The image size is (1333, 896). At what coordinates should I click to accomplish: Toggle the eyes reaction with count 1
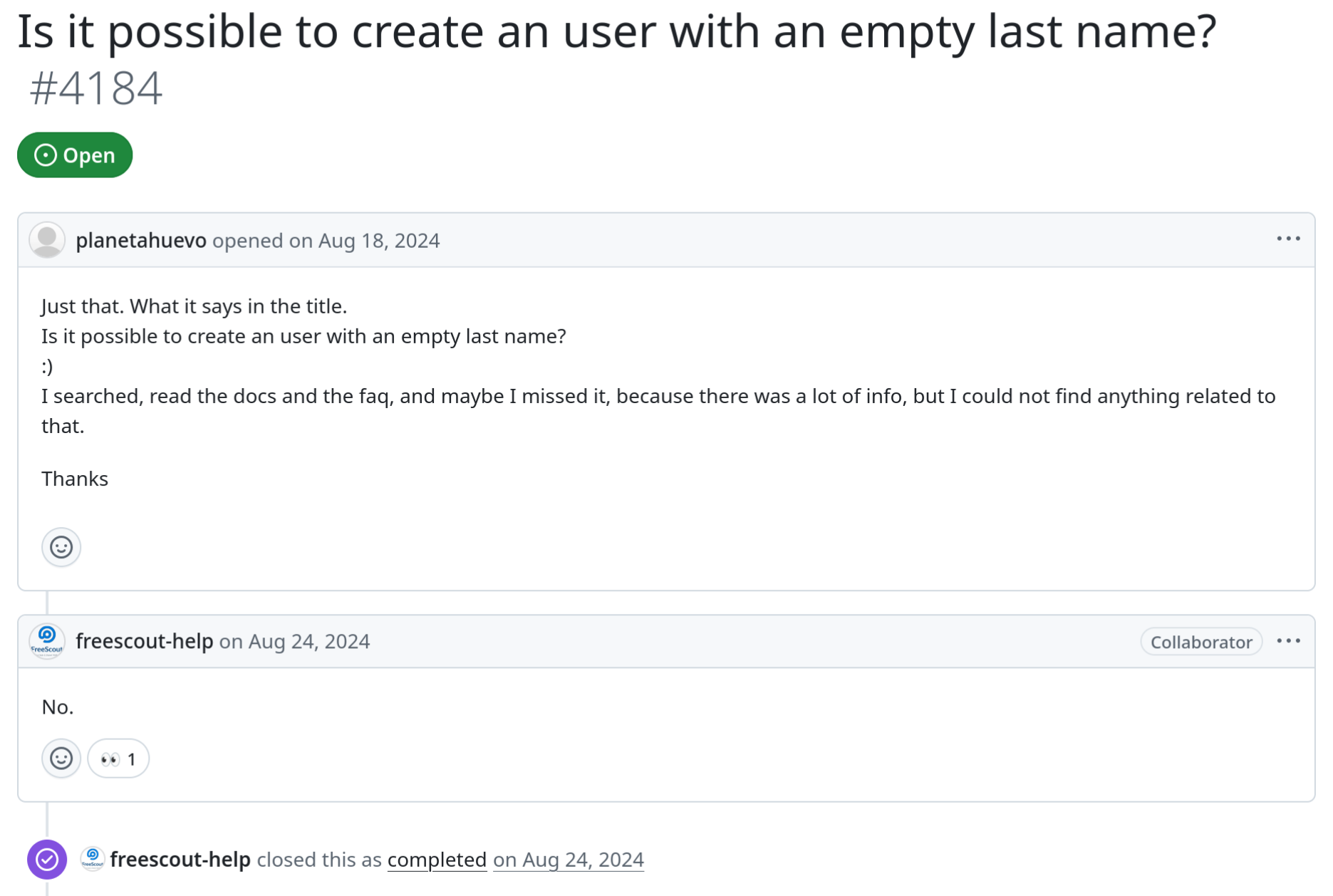coord(118,759)
